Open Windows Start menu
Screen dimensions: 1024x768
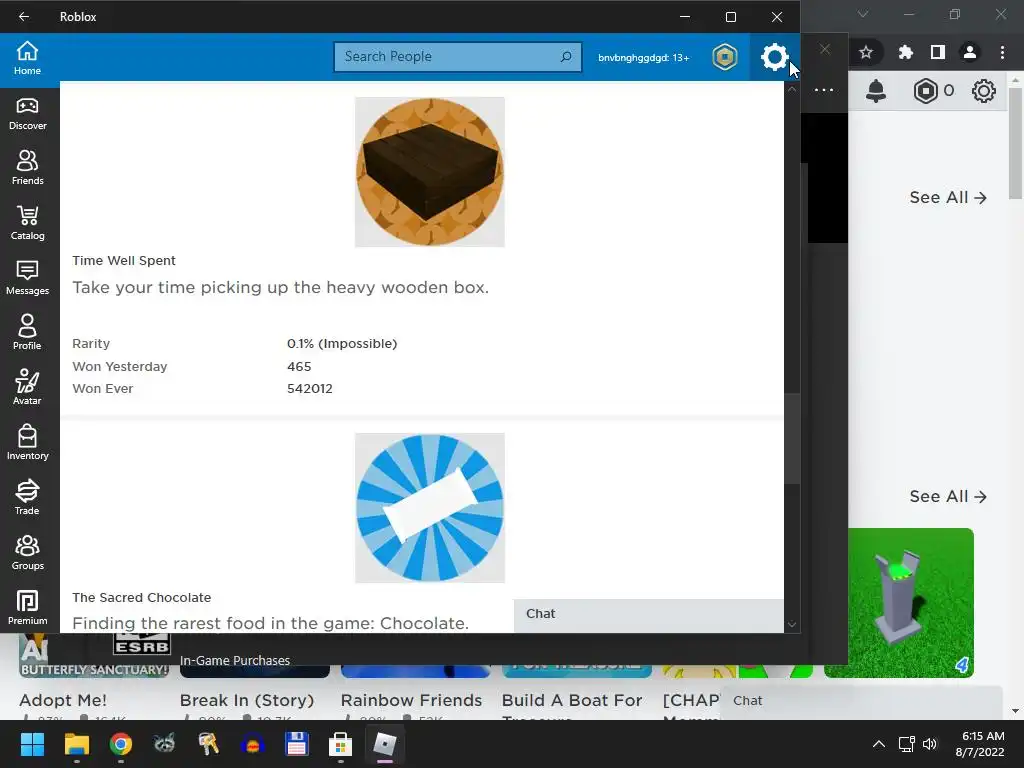32,744
